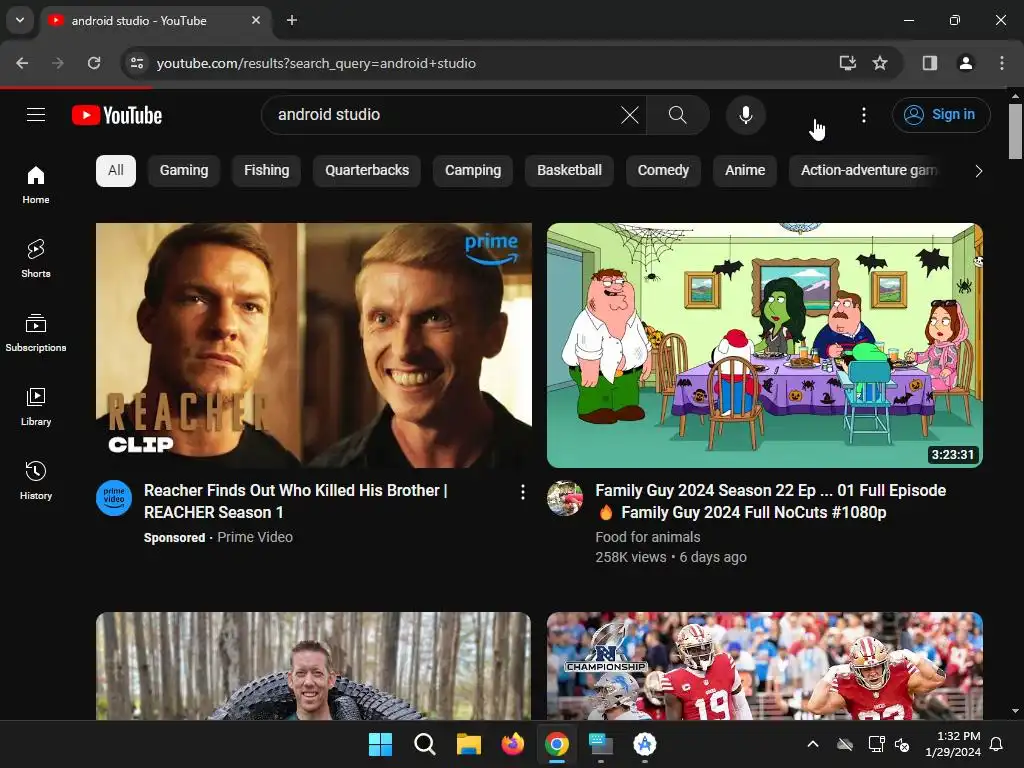The width and height of the screenshot is (1024, 768).
Task: Select the Camping filter chip
Action: click(473, 170)
